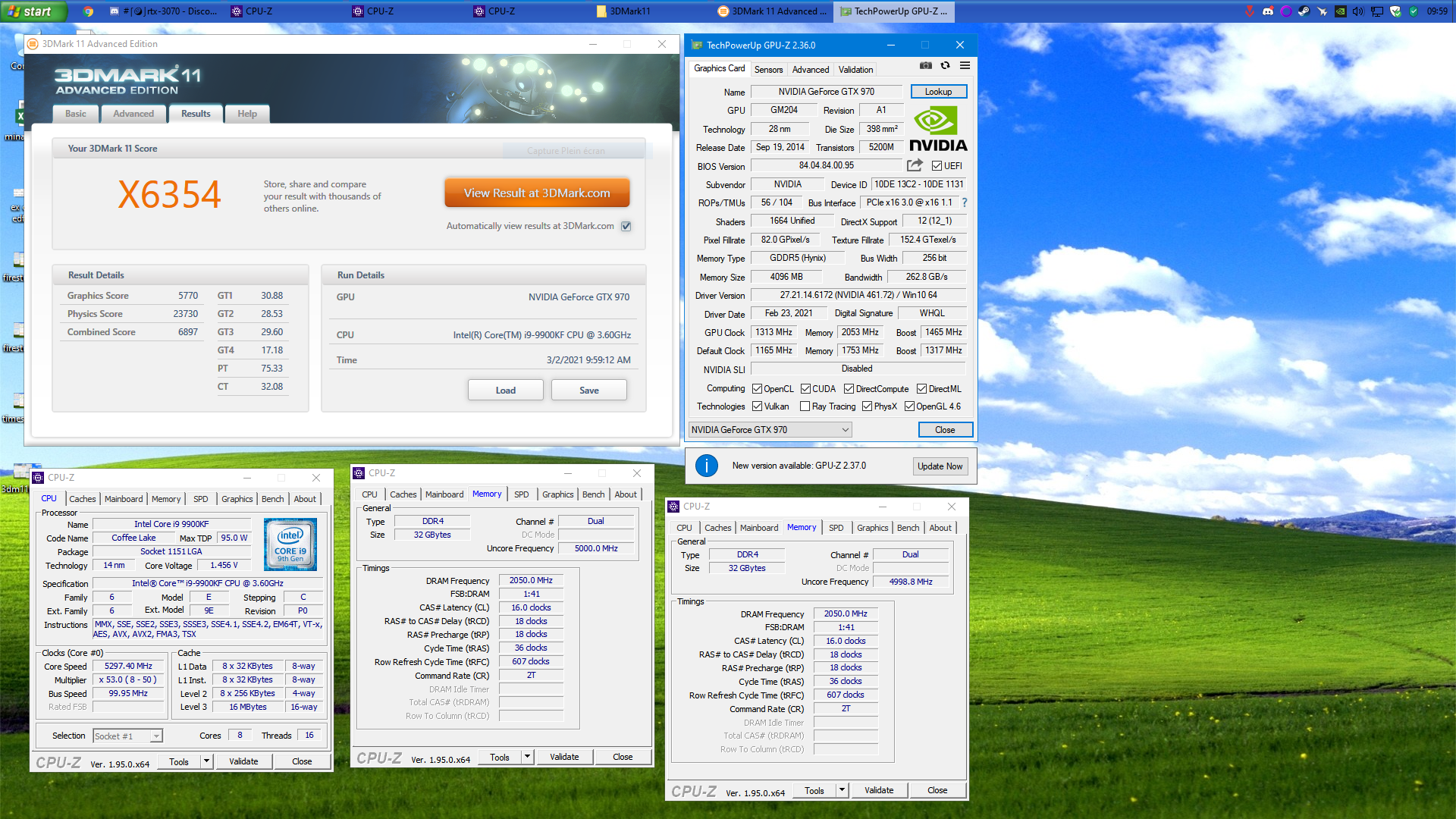1456x819 pixels.
Task: Click the BIOS Version field 84.04.84.00.95
Action: pyautogui.click(x=826, y=165)
